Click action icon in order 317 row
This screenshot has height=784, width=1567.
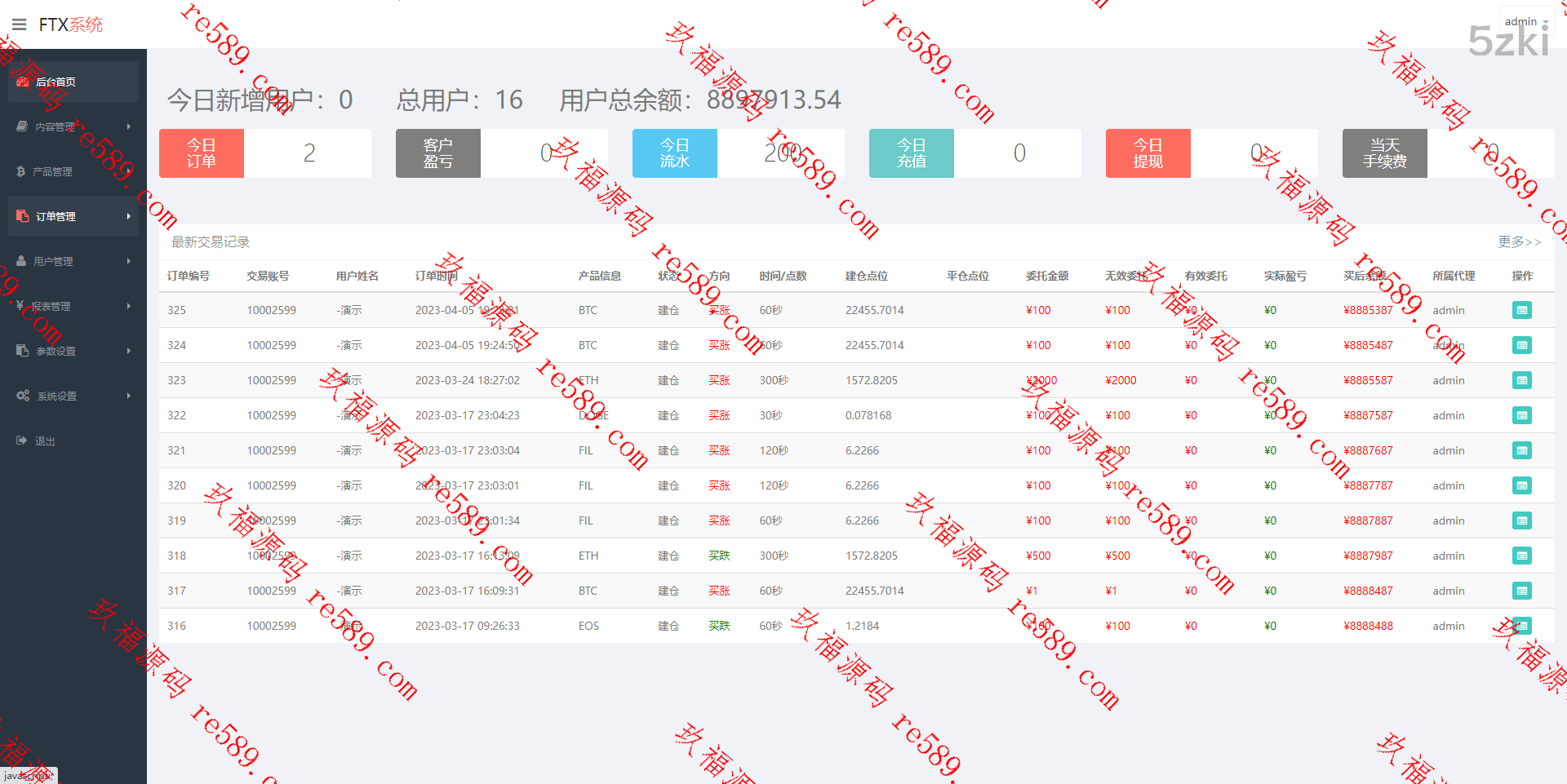click(1521, 591)
